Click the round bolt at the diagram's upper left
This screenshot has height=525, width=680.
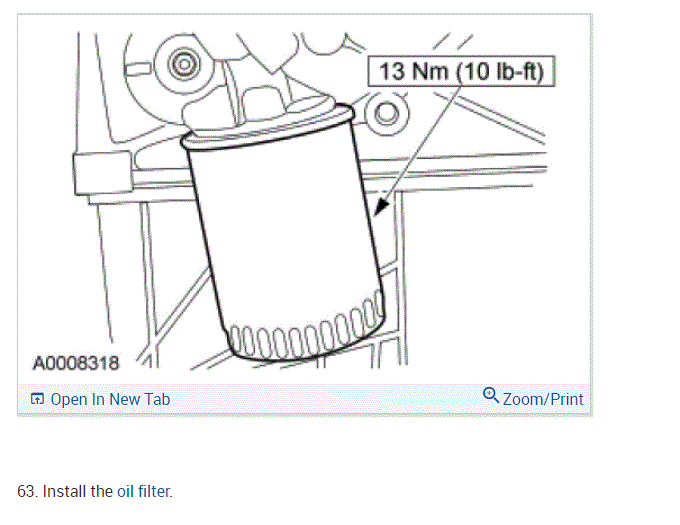184,65
